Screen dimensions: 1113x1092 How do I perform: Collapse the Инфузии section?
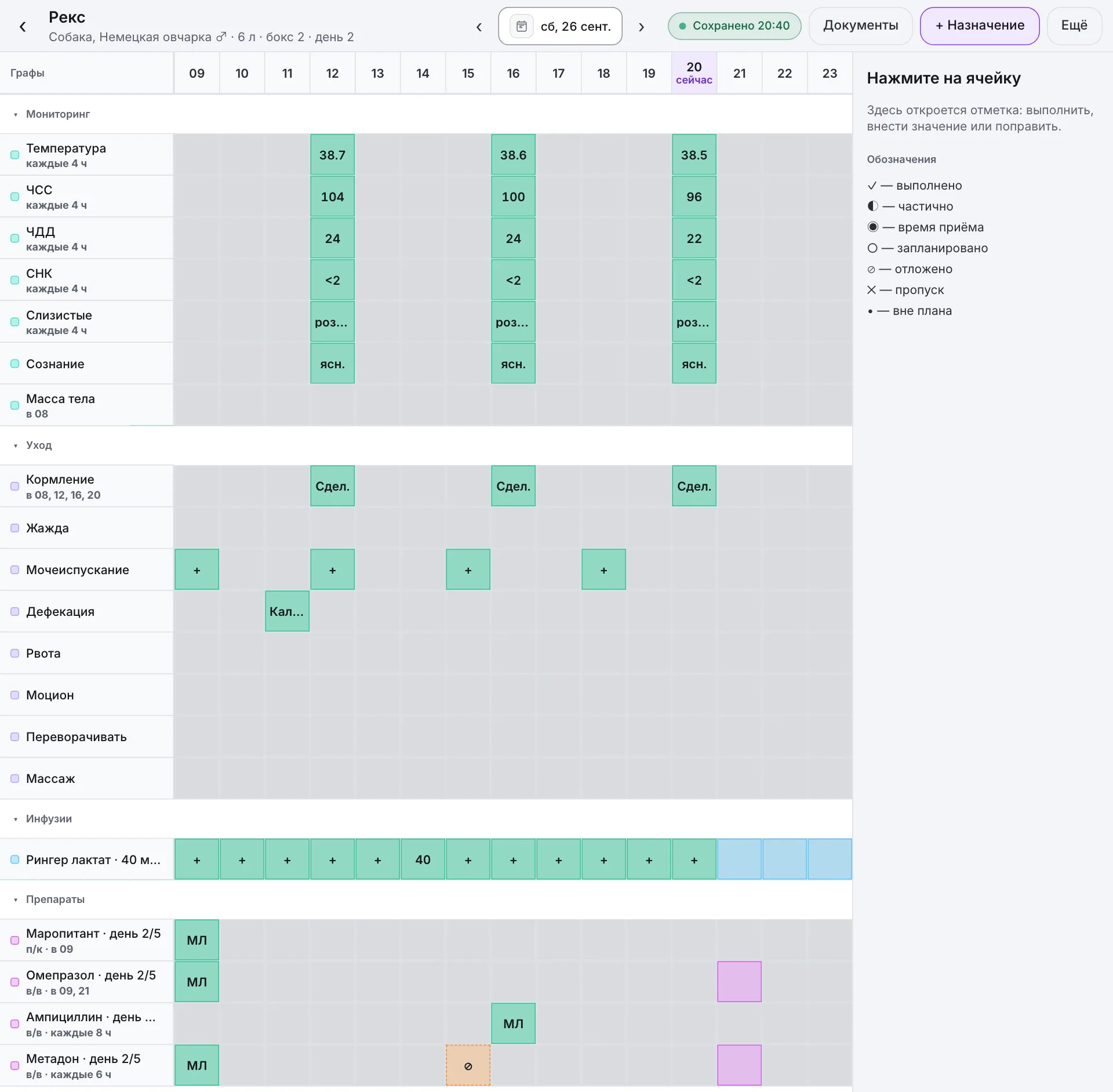coord(16,819)
